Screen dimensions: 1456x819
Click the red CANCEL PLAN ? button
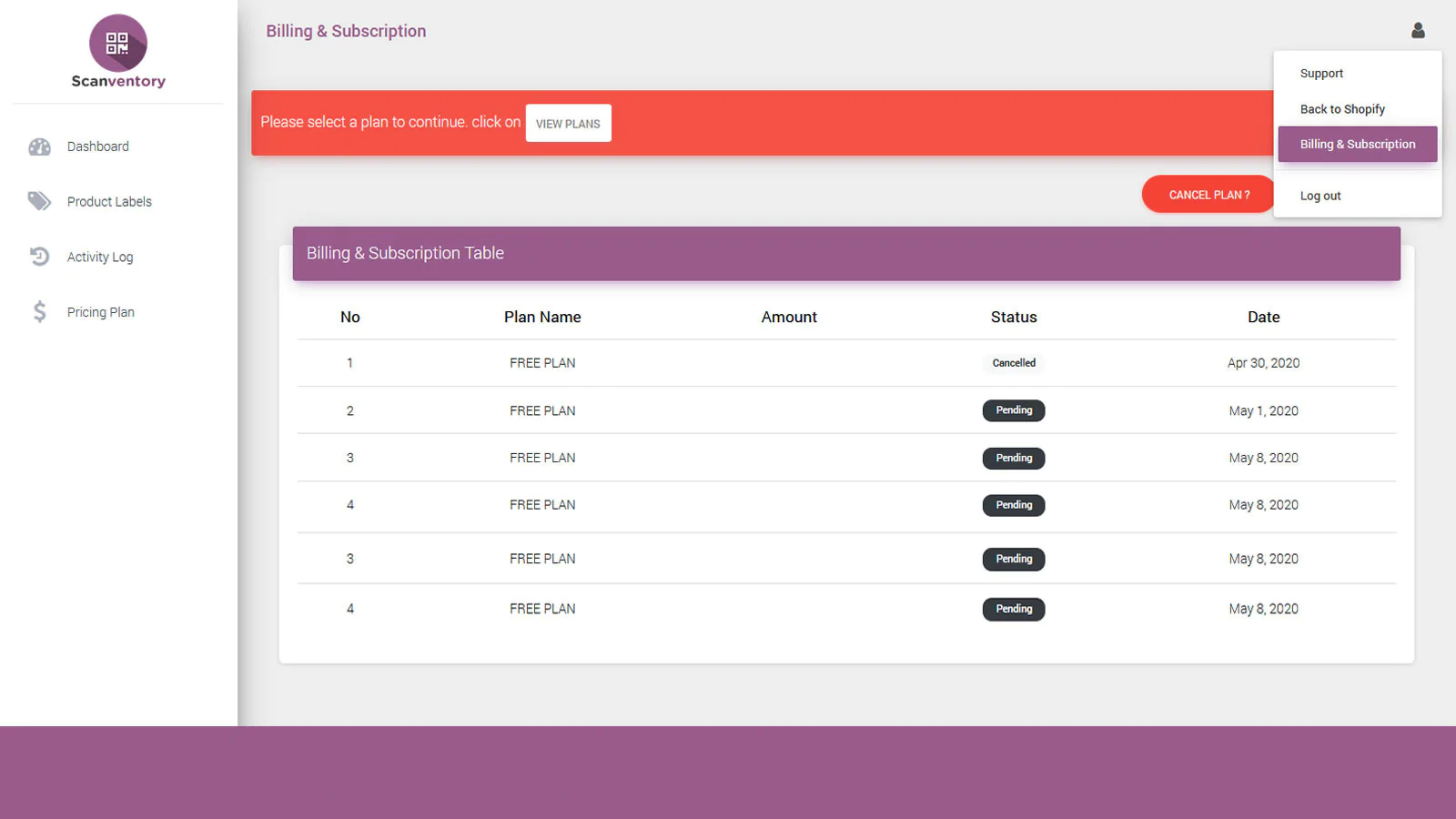click(x=1208, y=195)
